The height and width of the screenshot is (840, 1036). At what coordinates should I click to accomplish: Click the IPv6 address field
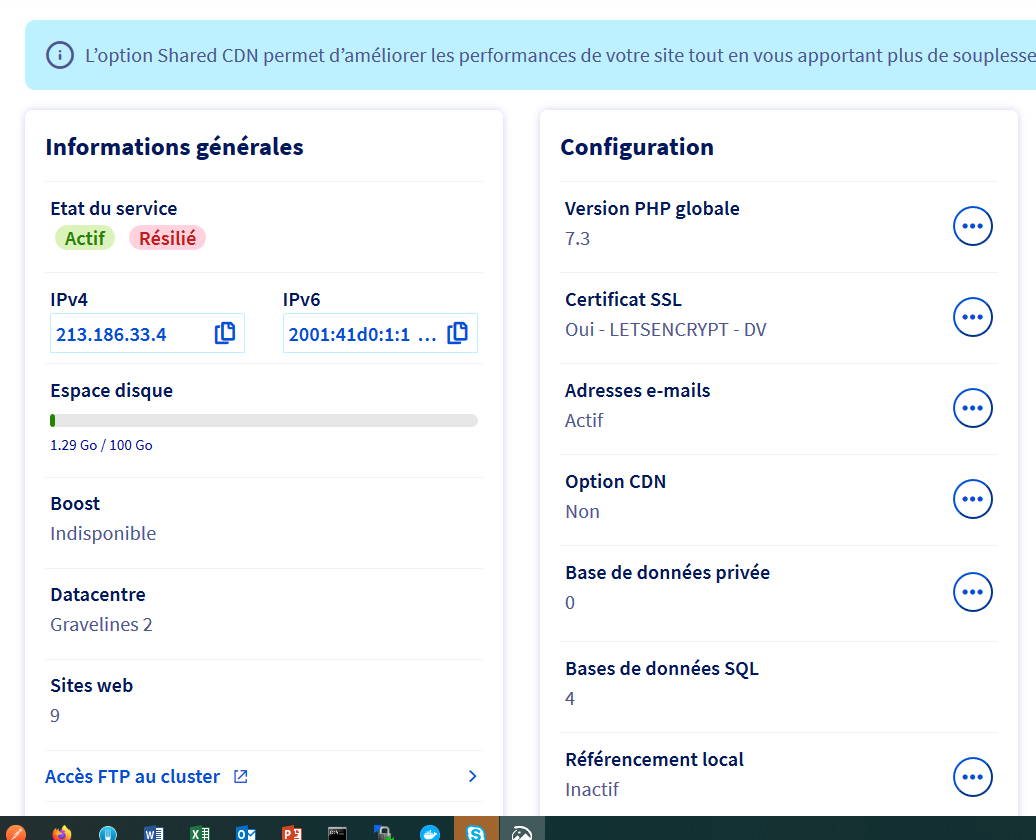pos(361,334)
